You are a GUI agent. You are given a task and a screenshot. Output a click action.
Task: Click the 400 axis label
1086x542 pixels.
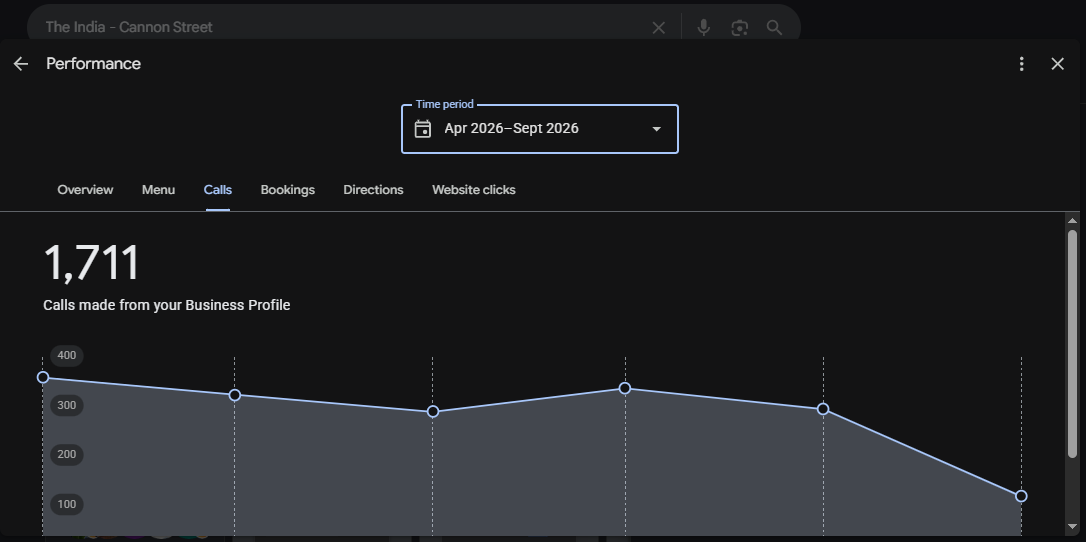pyautogui.click(x=66, y=356)
